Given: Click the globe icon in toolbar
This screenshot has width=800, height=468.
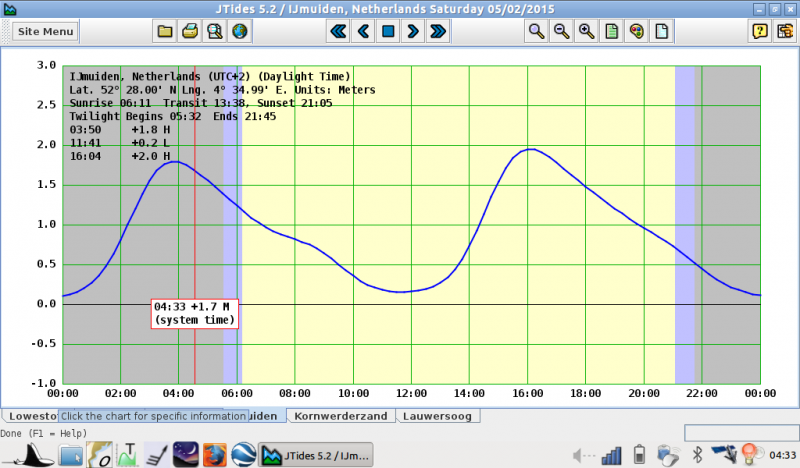Looking at the screenshot, I should (x=239, y=31).
